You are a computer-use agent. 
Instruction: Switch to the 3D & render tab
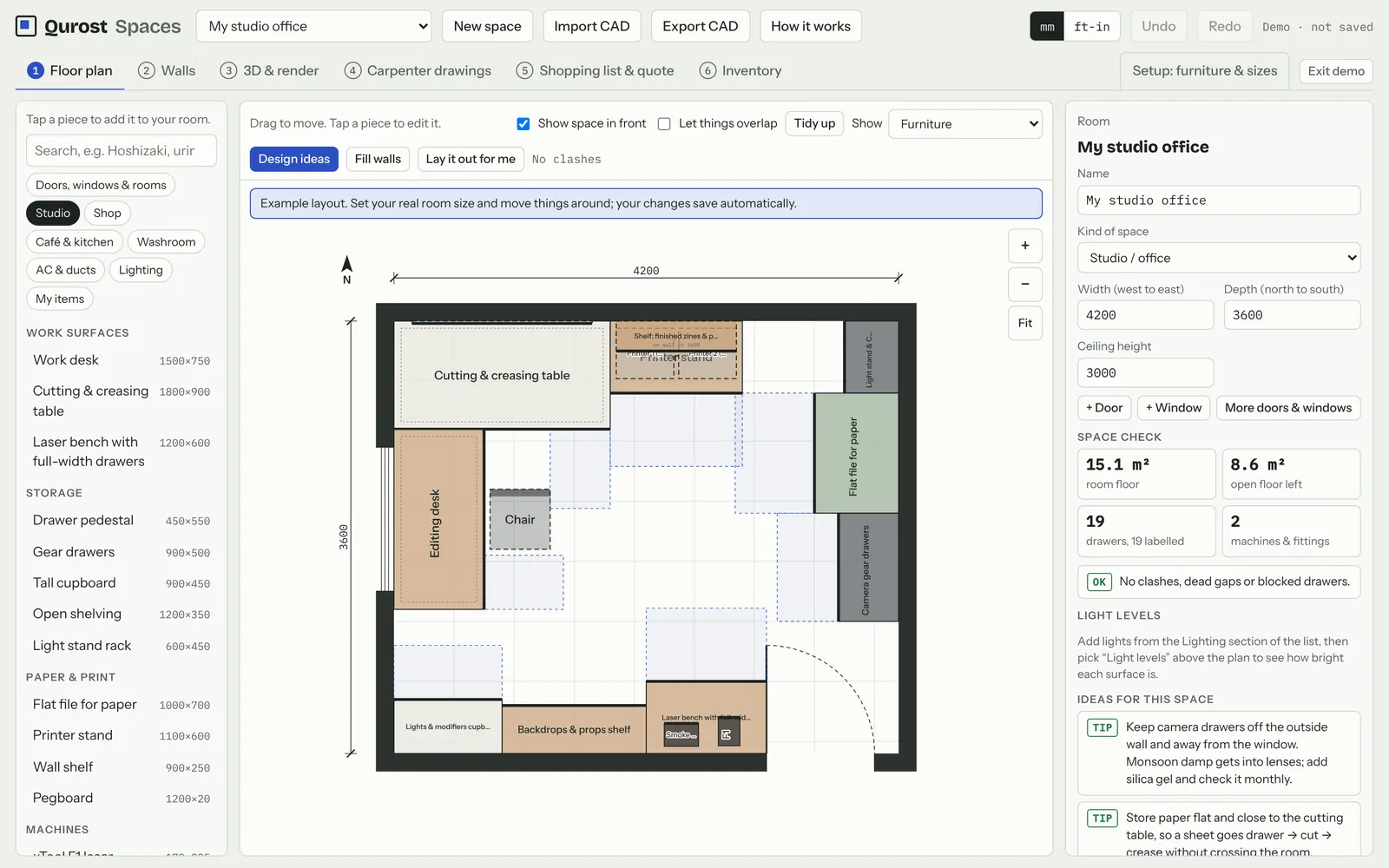coord(270,70)
